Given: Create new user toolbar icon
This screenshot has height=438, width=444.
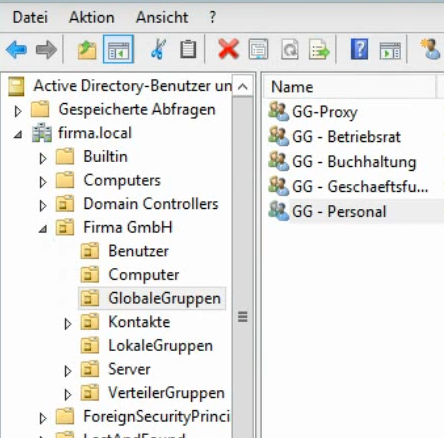Looking at the screenshot, I should click(430, 49).
